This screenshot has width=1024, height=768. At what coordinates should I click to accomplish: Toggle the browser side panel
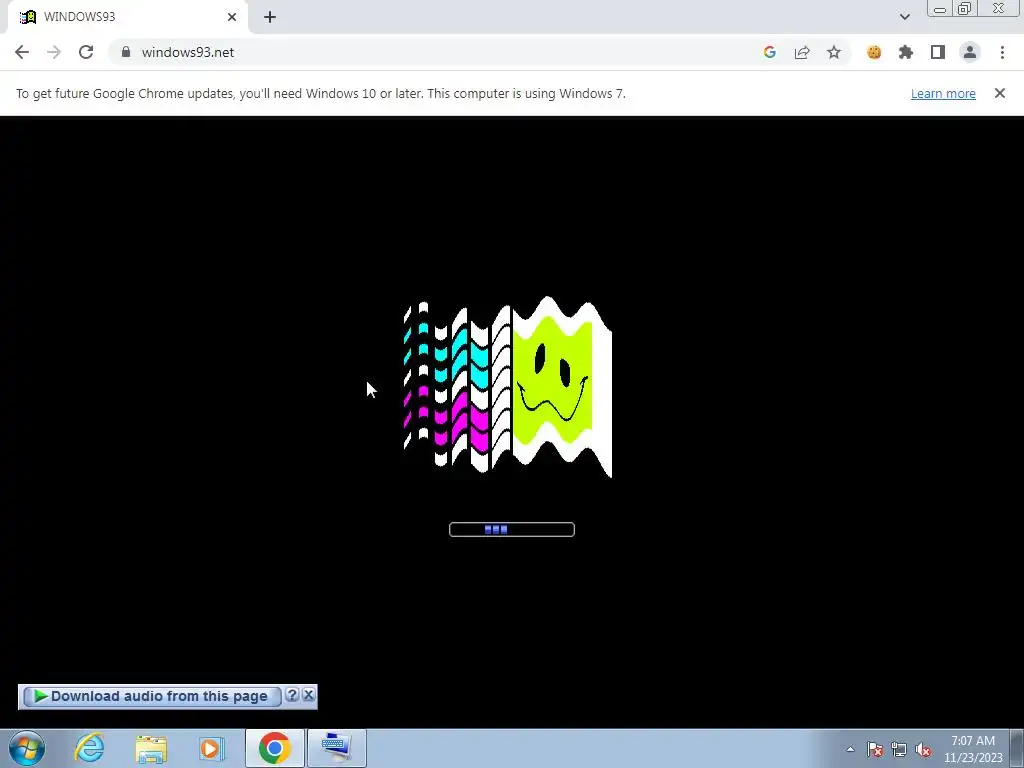pyautogui.click(x=938, y=52)
